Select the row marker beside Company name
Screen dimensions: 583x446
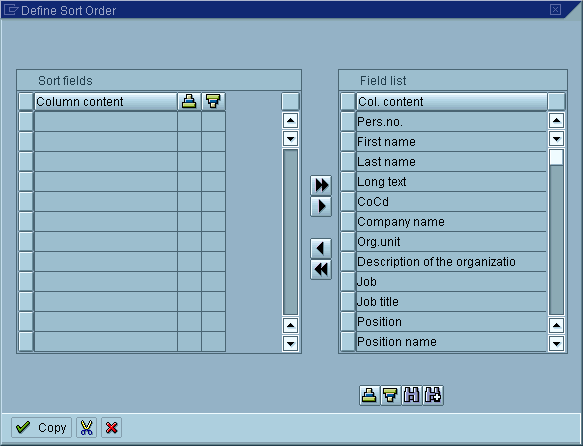(348, 222)
